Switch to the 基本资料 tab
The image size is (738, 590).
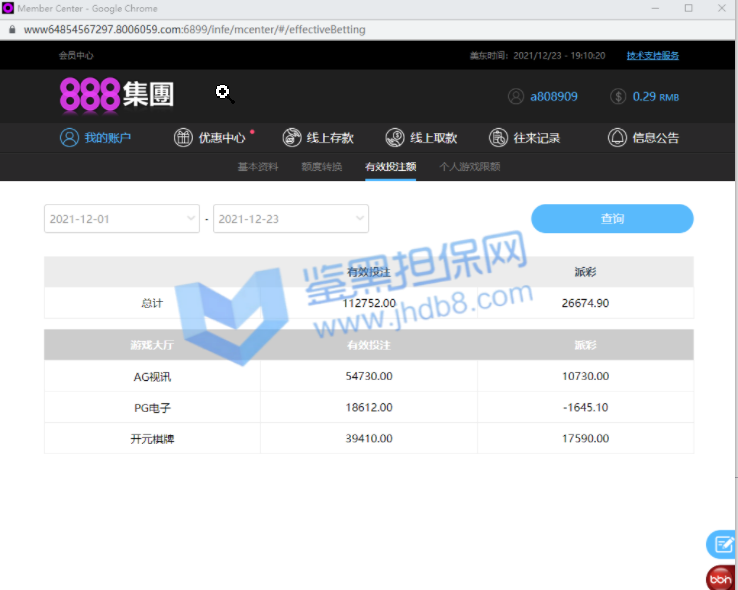(257, 167)
